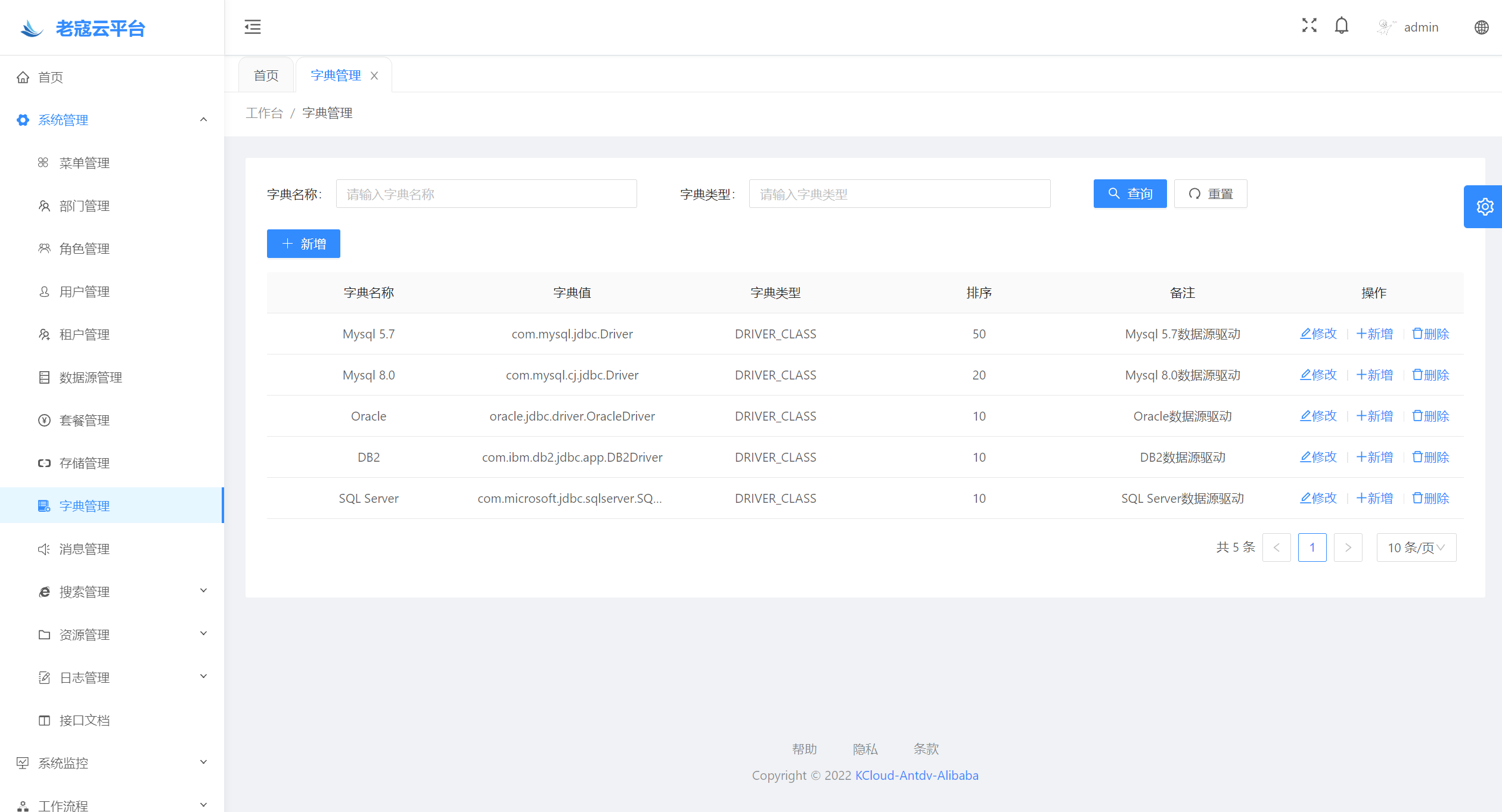Switch to the 首页 tab

266,76
